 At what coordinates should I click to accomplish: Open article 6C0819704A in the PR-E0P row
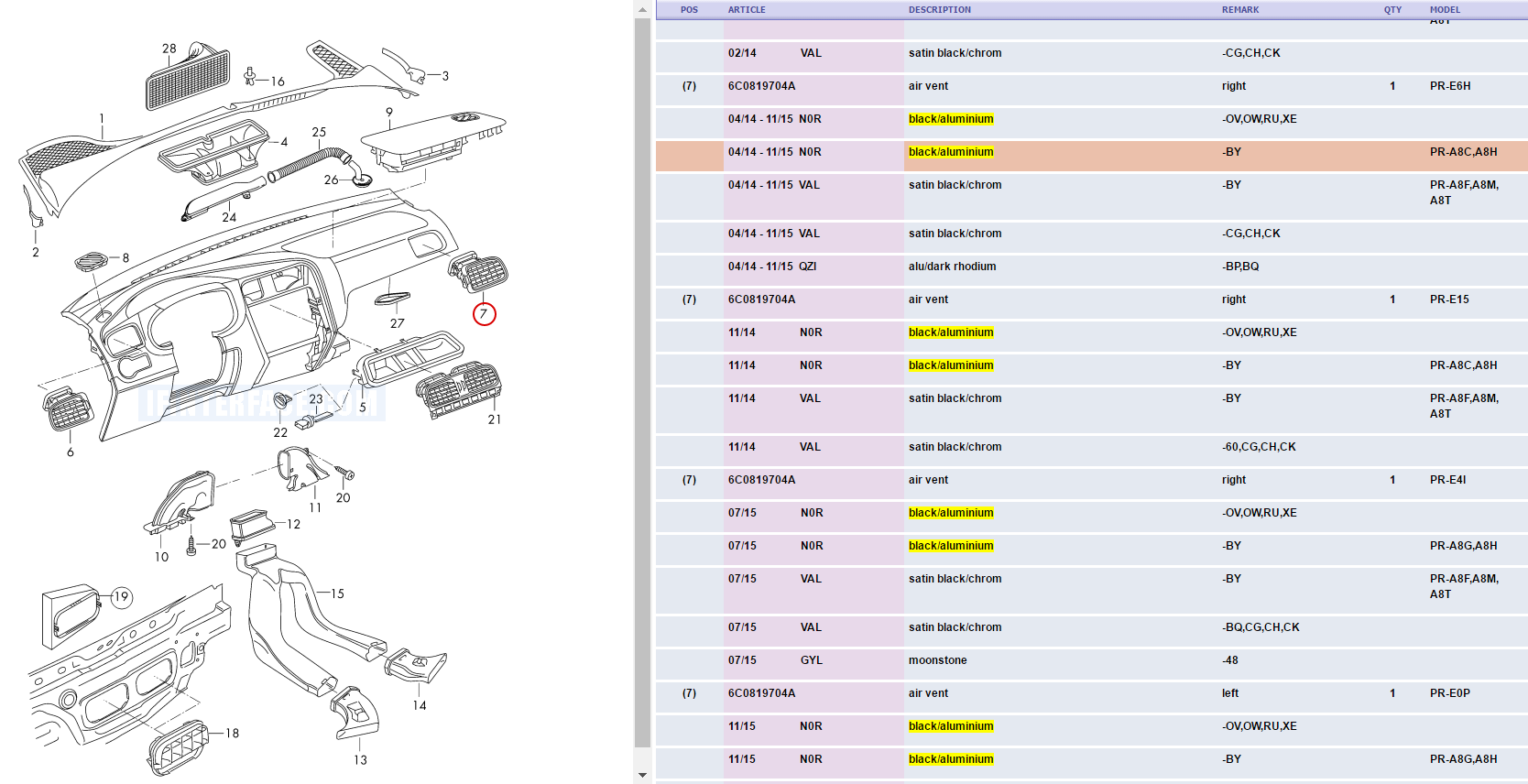(x=761, y=693)
